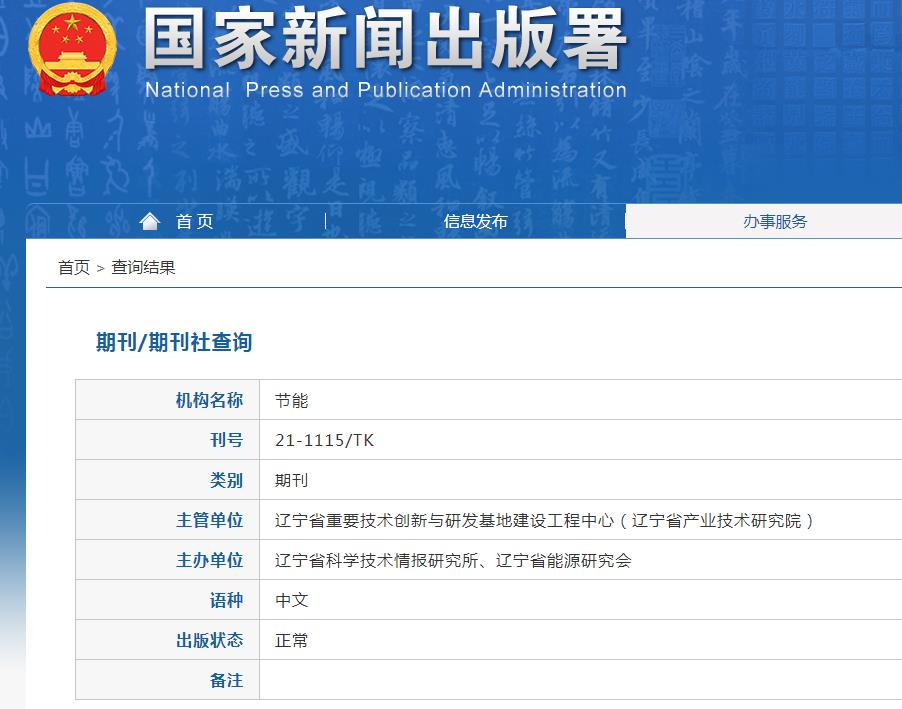Select the 机构名称 value 节能
The height and width of the screenshot is (709, 902).
[x=291, y=399]
